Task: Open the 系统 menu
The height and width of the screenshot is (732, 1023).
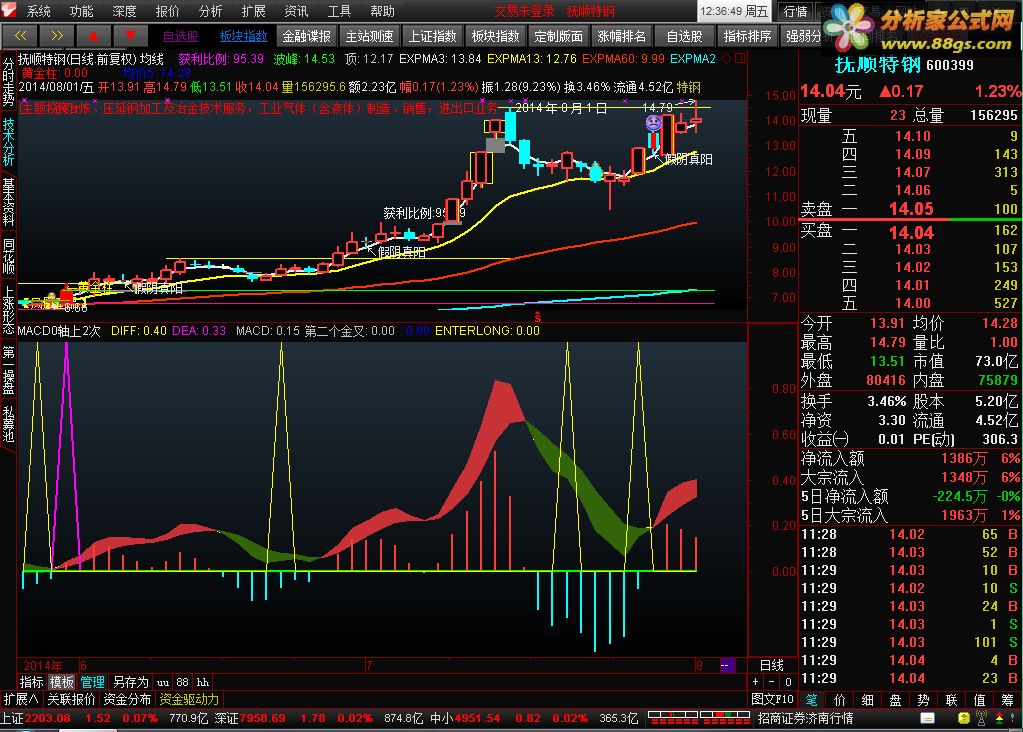Action: point(38,11)
